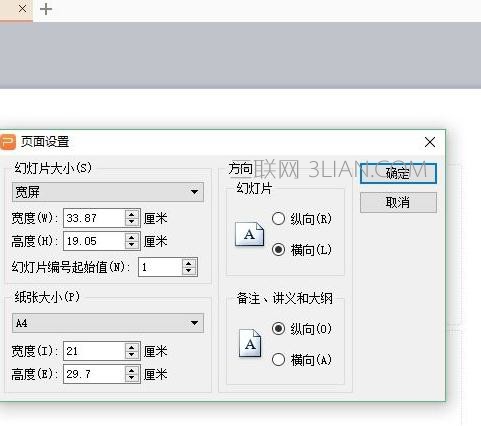Increase slide 宽度(W) with up arrow
This screenshot has height=426, width=481.
132,214
